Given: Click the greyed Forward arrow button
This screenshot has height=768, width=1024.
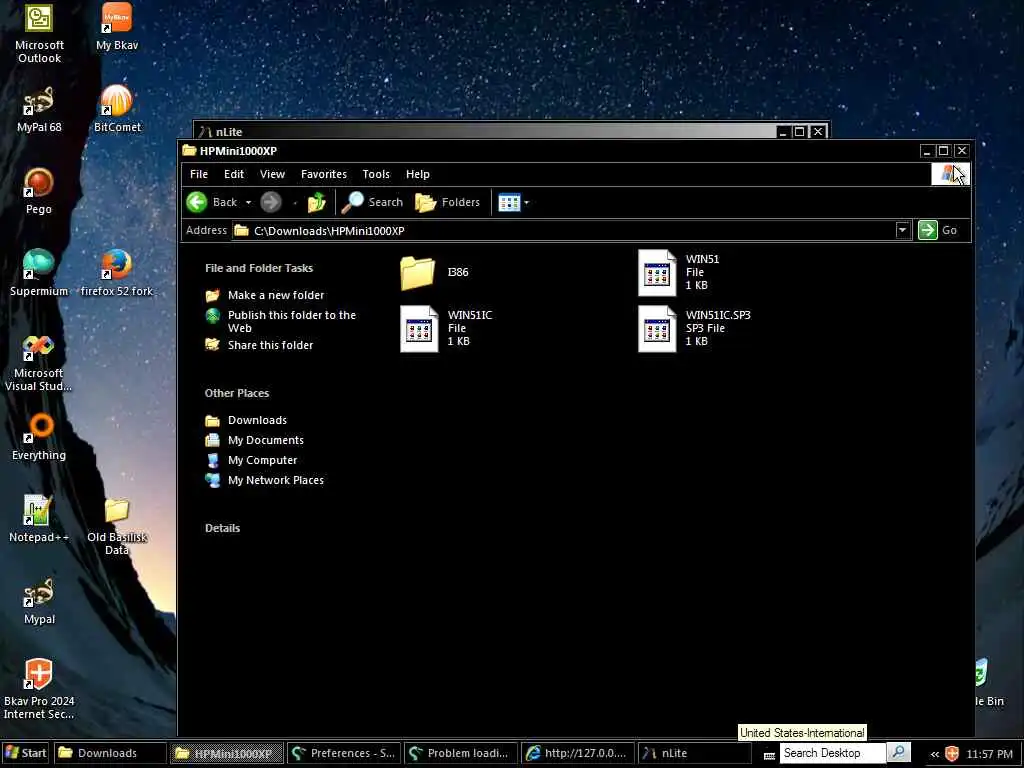Looking at the screenshot, I should tap(271, 202).
